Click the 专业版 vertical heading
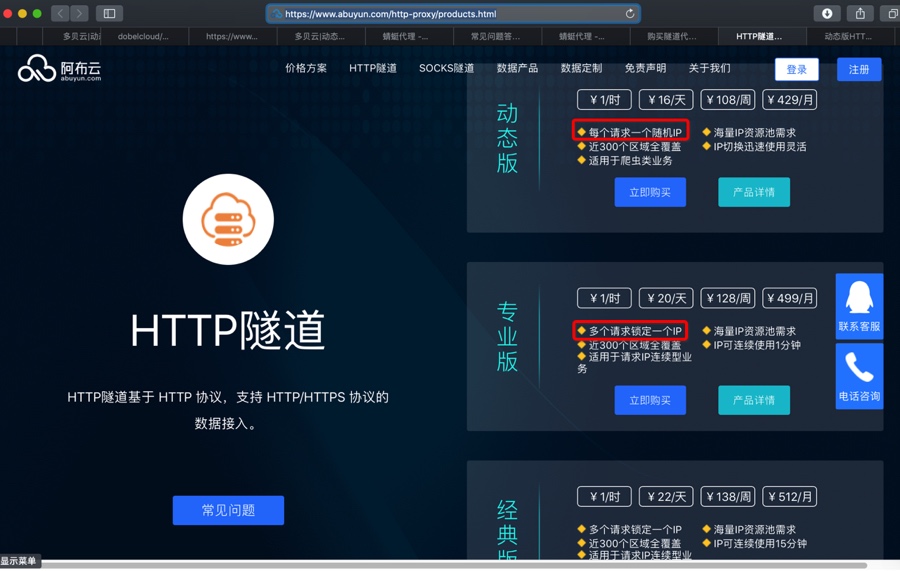This screenshot has height=571, width=900. pyautogui.click(x=507, y=337)
